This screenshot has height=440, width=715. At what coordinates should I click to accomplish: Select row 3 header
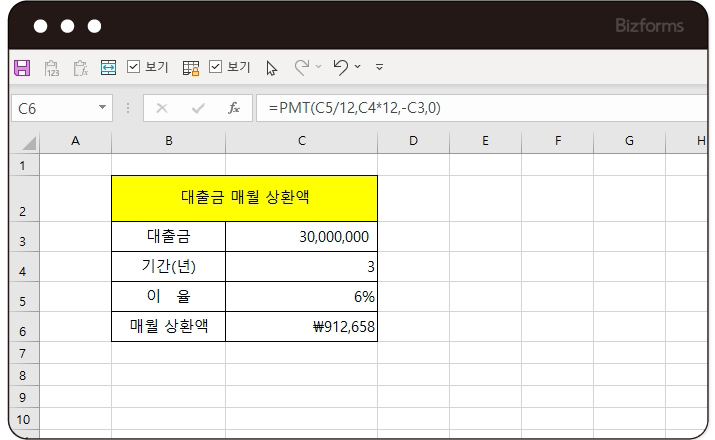tap(25, 237)
